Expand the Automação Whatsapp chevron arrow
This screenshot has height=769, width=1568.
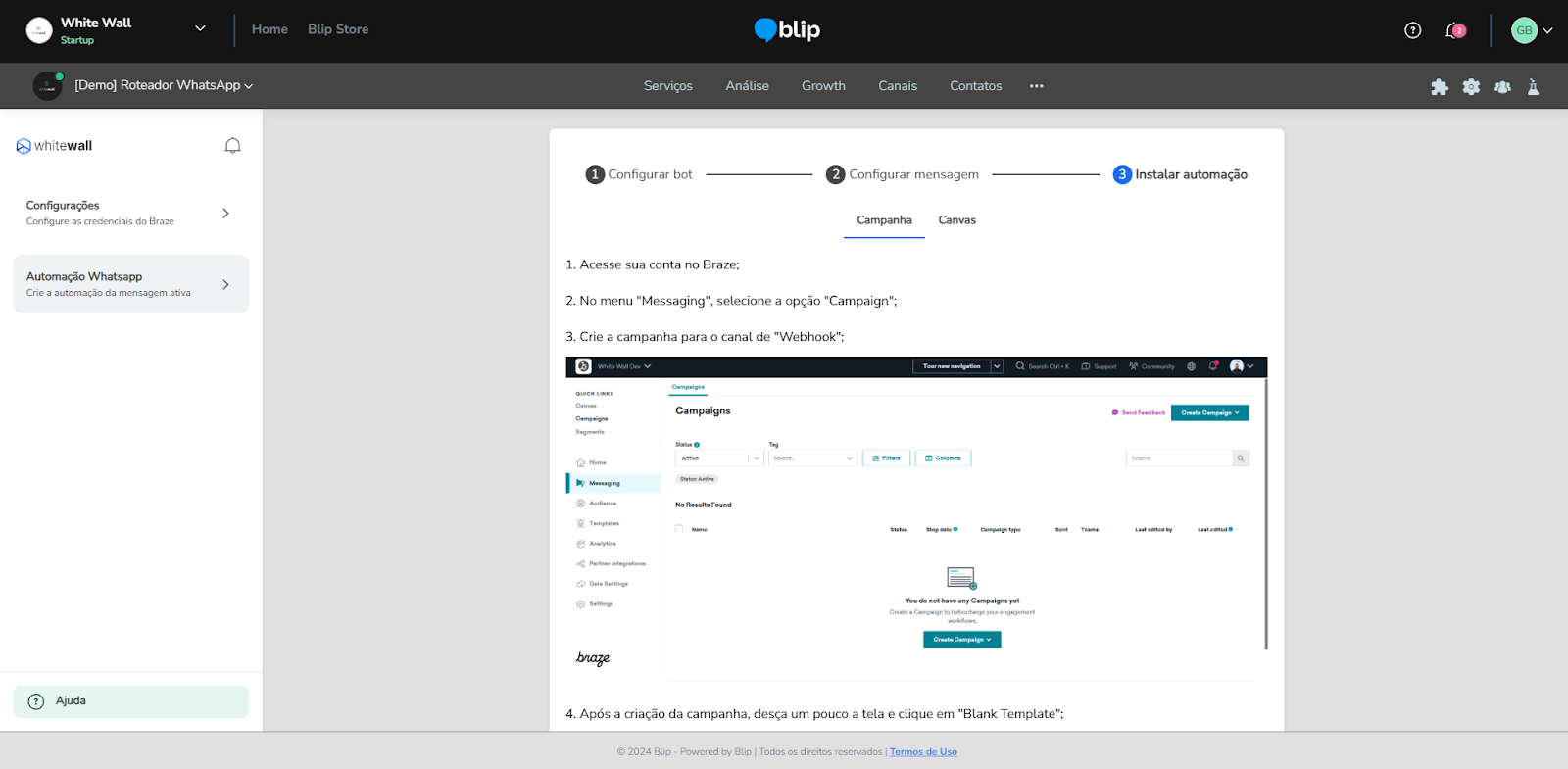(x=225, y=284)
